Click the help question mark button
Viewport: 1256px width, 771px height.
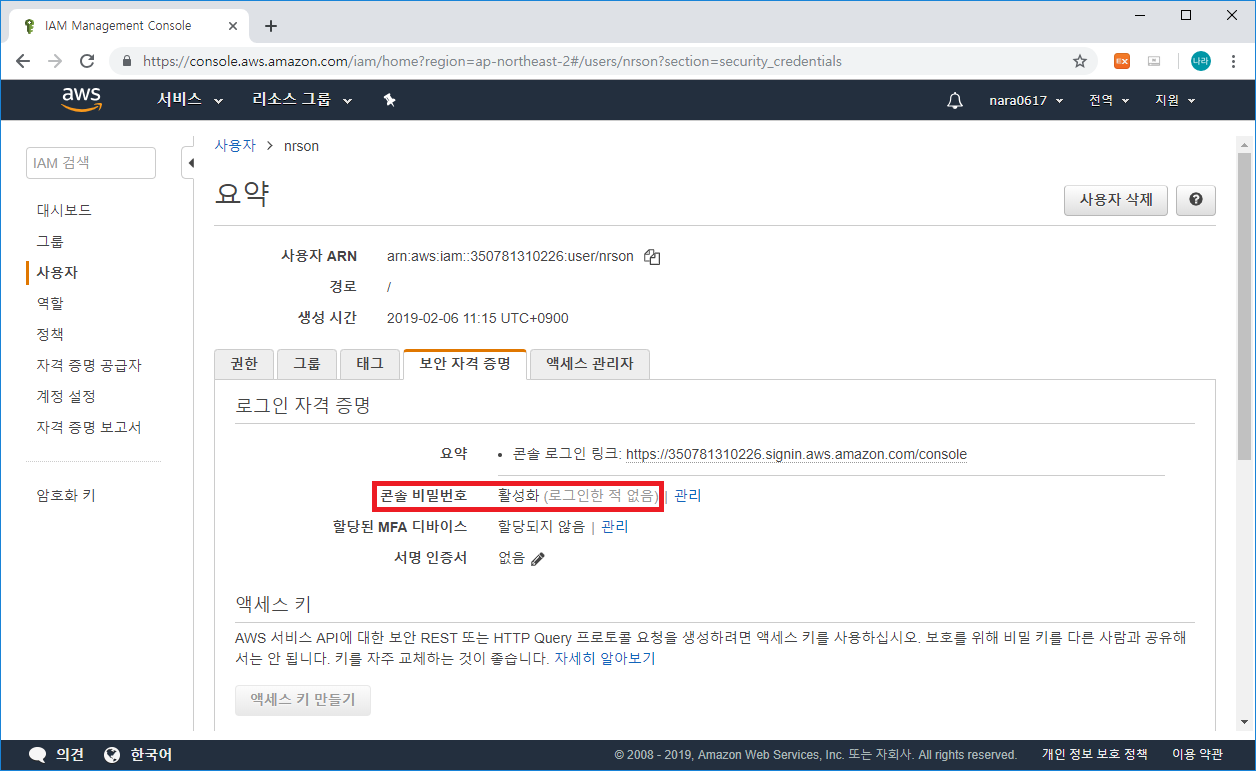pos(1196,200)
